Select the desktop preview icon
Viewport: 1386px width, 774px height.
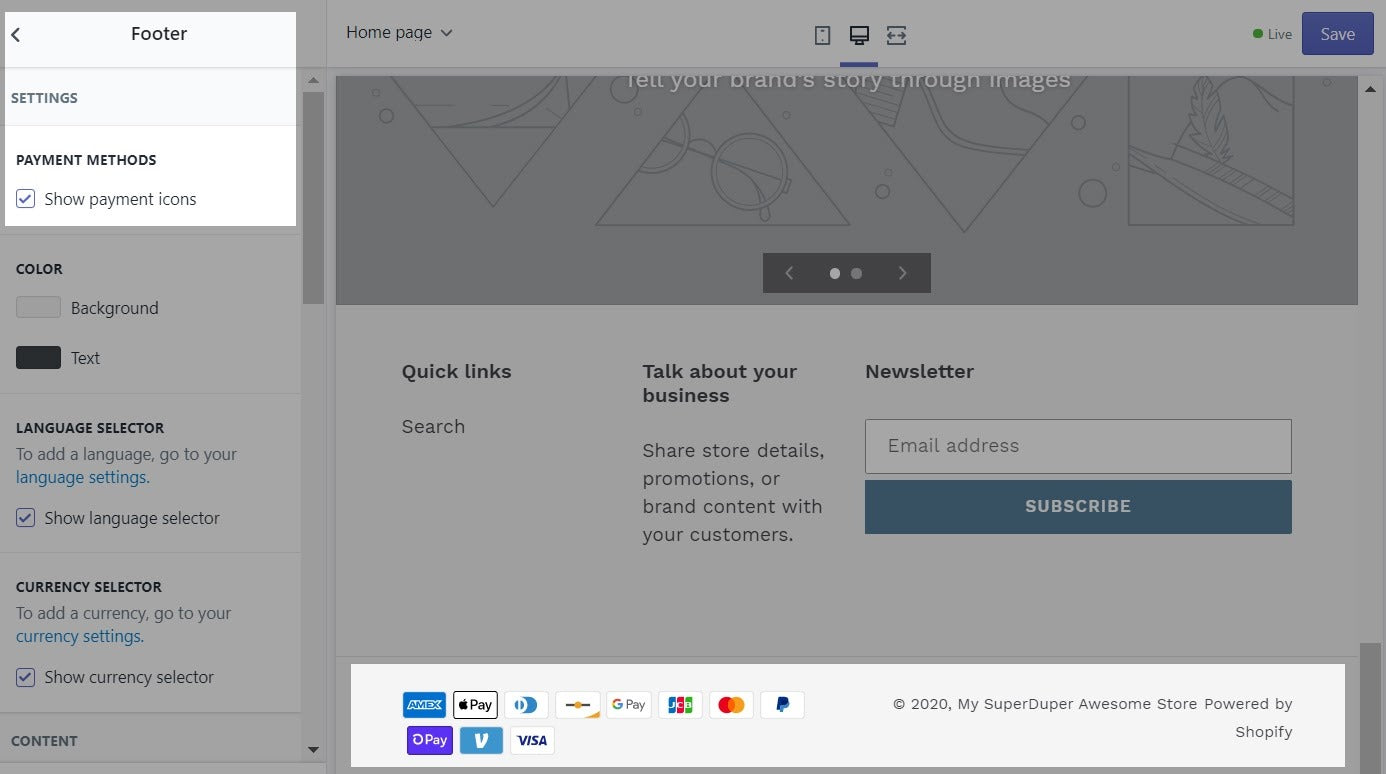click(858, 36)
